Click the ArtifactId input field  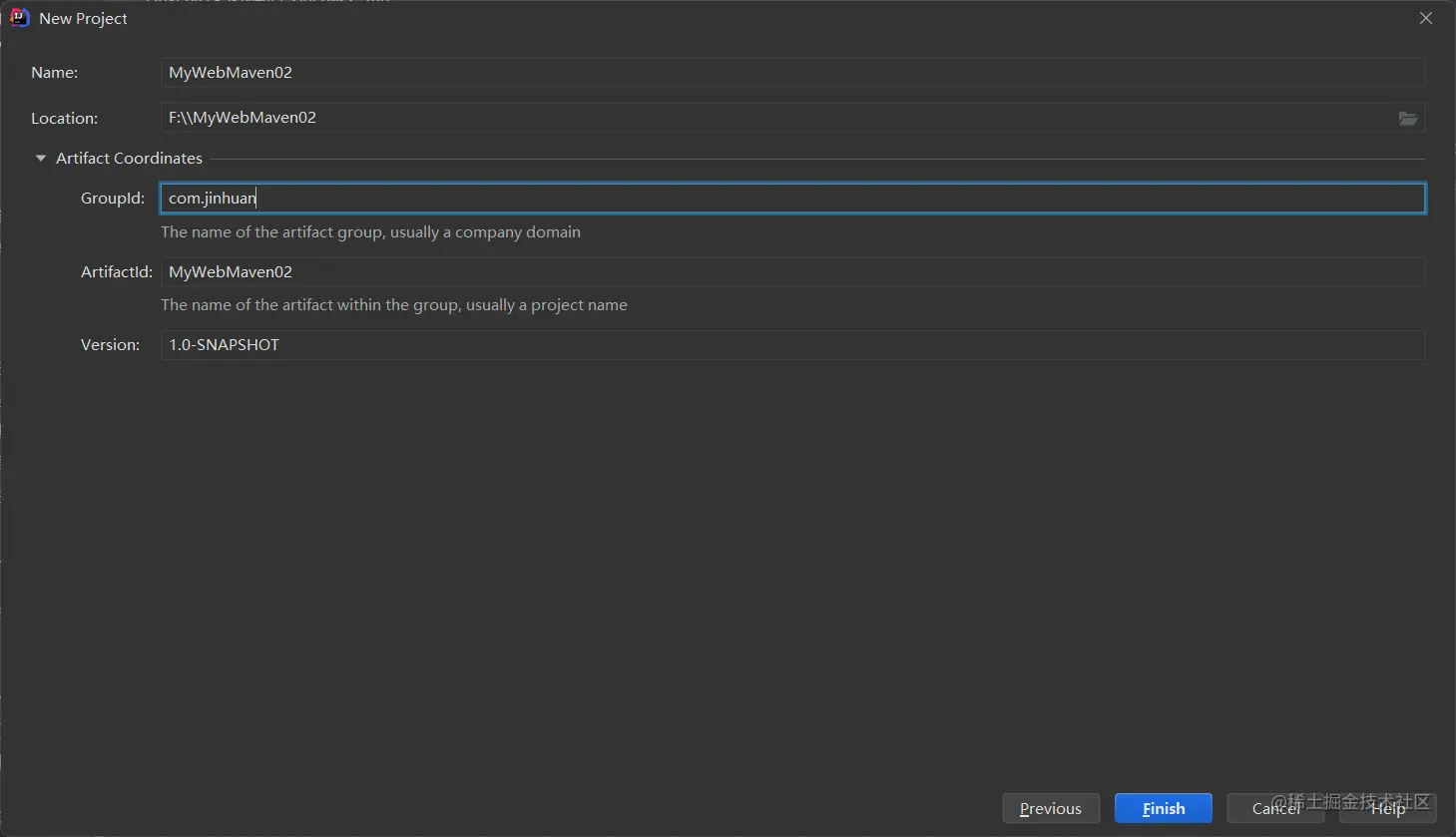tap(792, 272)
